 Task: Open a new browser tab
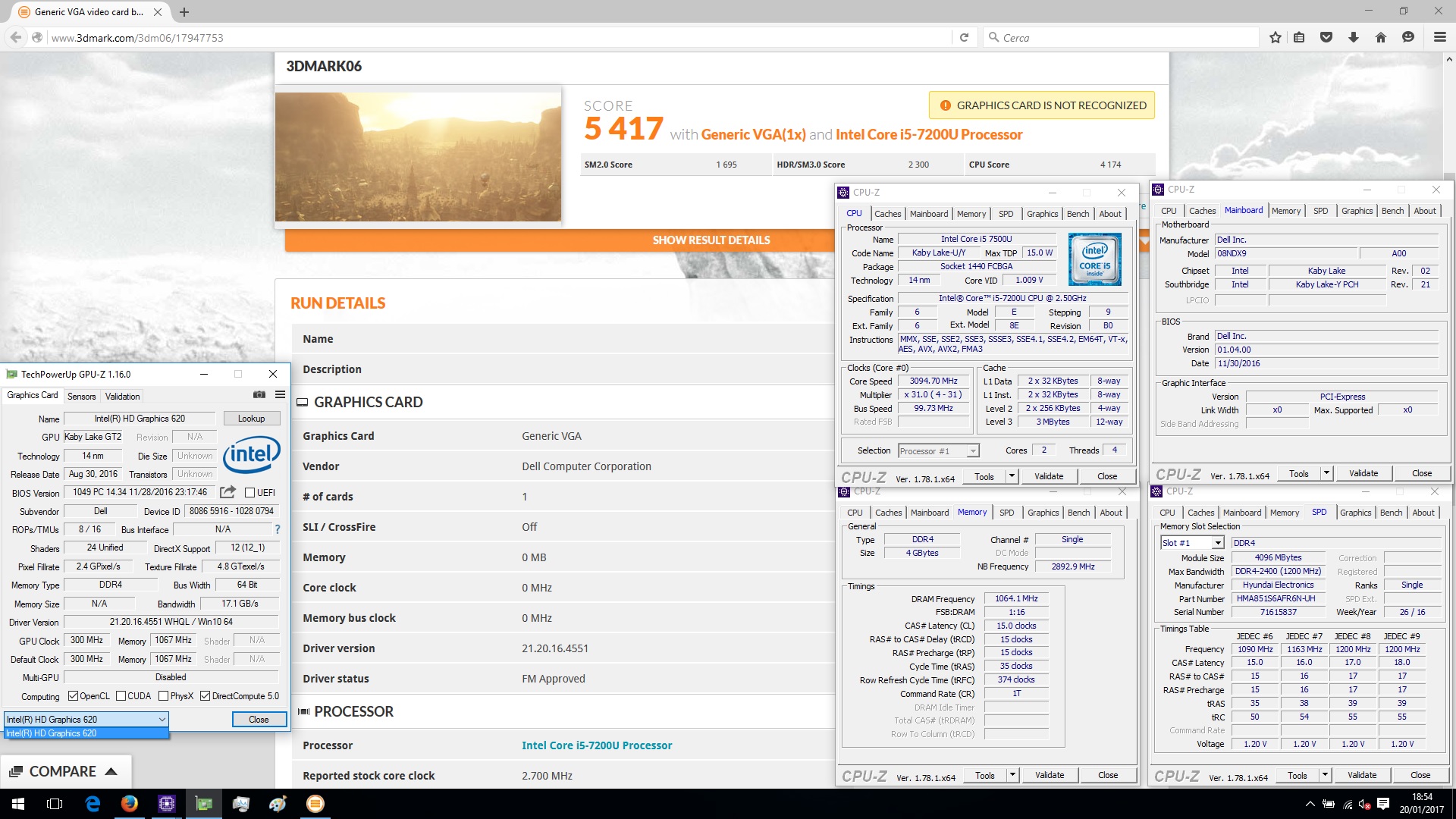[184, 12]
